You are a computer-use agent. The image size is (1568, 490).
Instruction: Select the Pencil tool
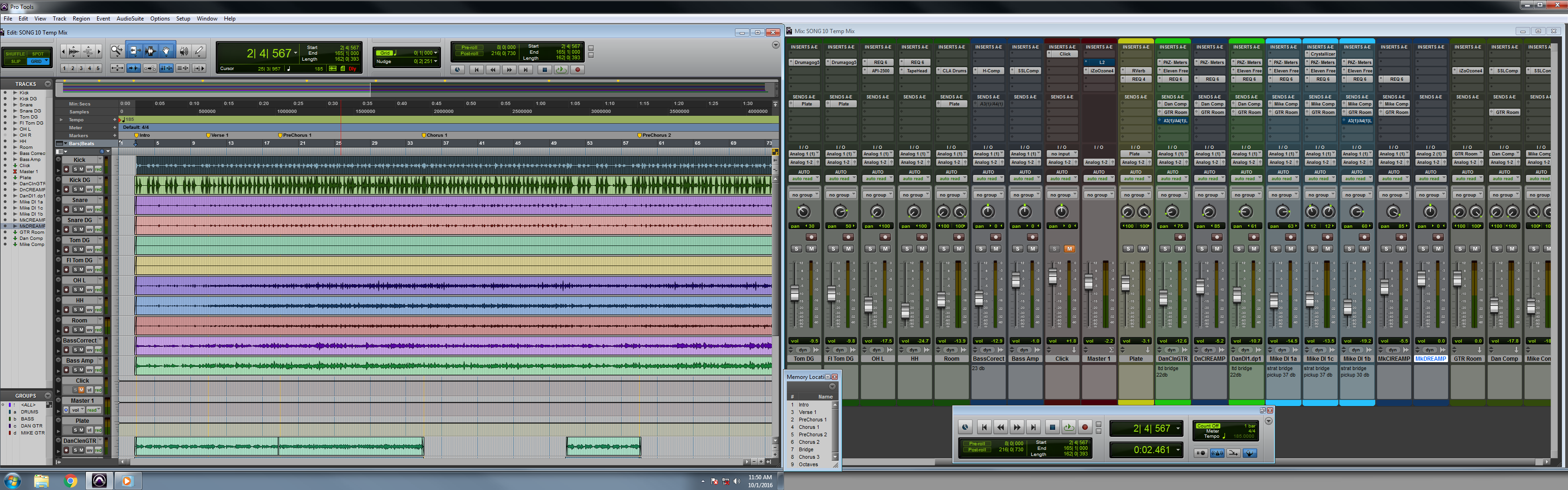198,51
